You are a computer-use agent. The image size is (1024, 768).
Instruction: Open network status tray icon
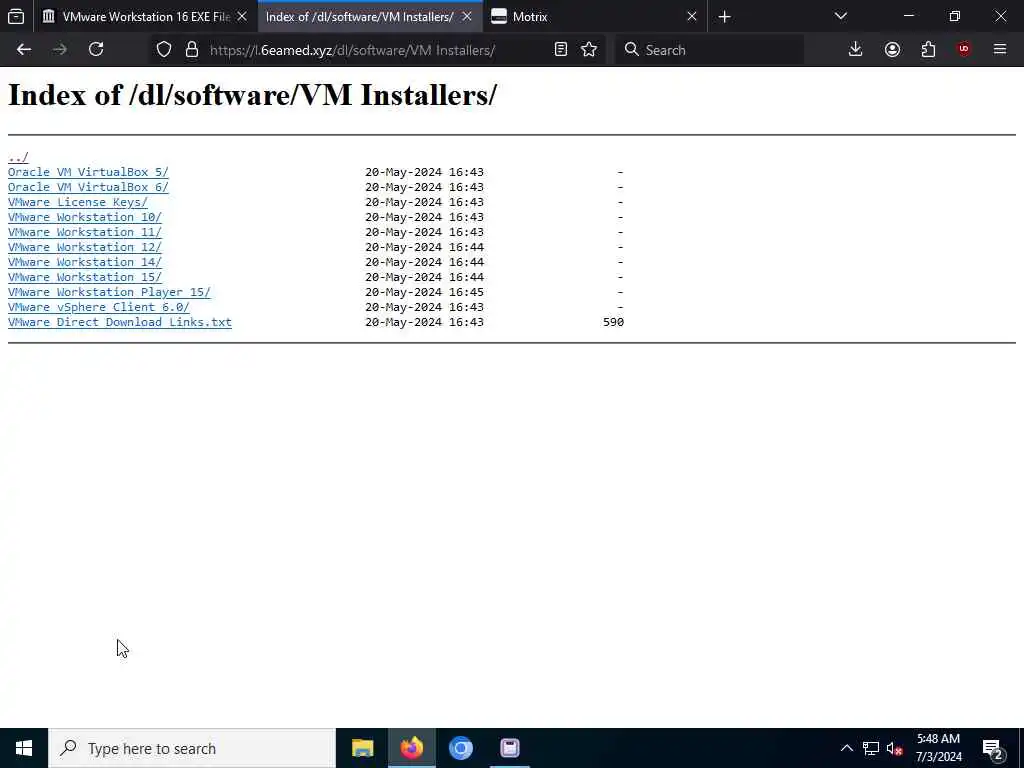coord(871,748)
